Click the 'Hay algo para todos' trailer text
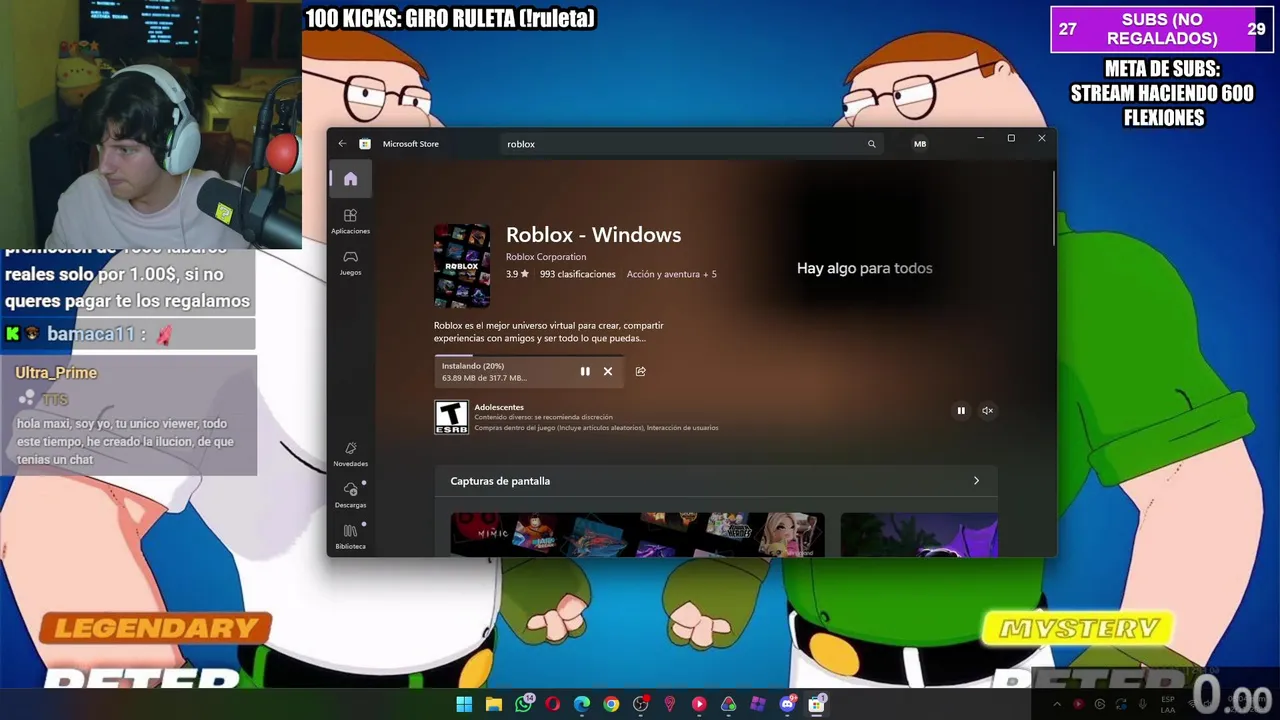The width and height of the screenshot is (1280, 720). coord(864,268)
